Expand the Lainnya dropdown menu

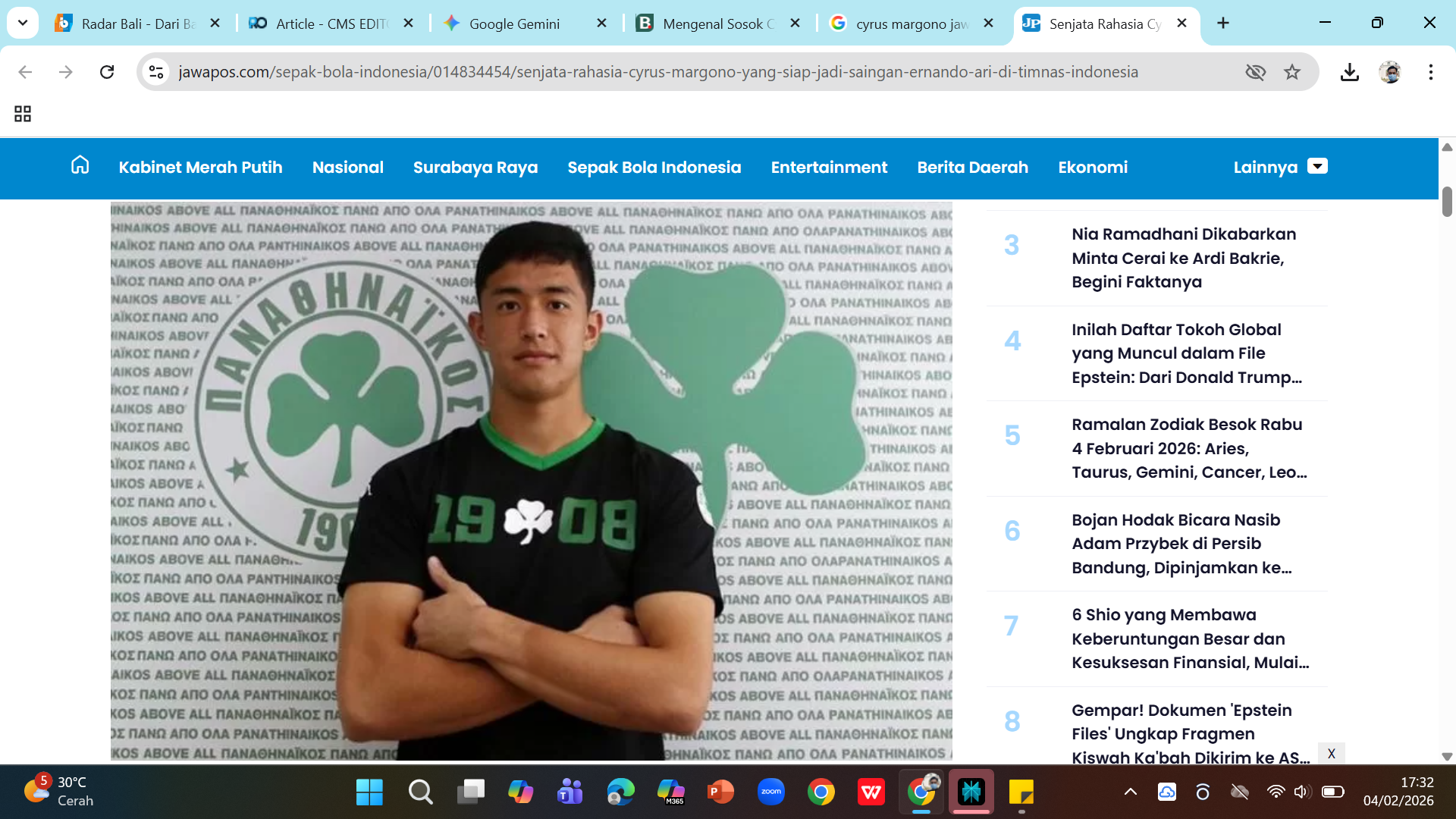[1281, 167]
